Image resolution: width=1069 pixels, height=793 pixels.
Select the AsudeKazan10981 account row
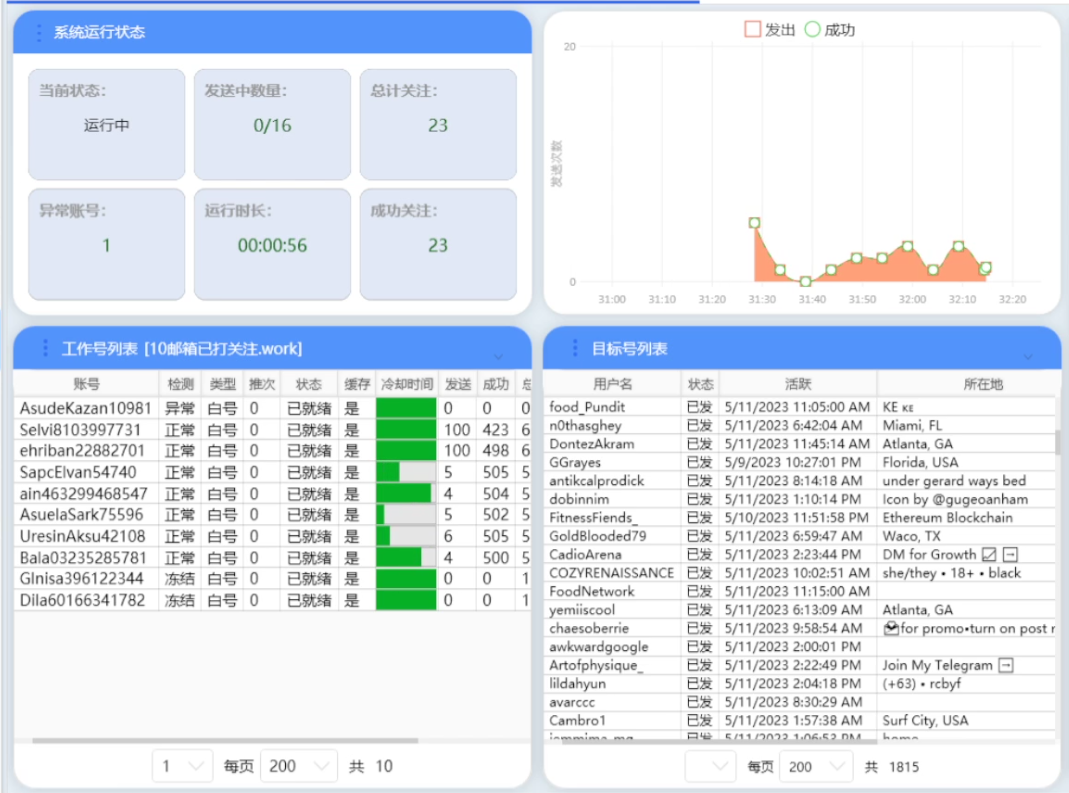[85, 408]
